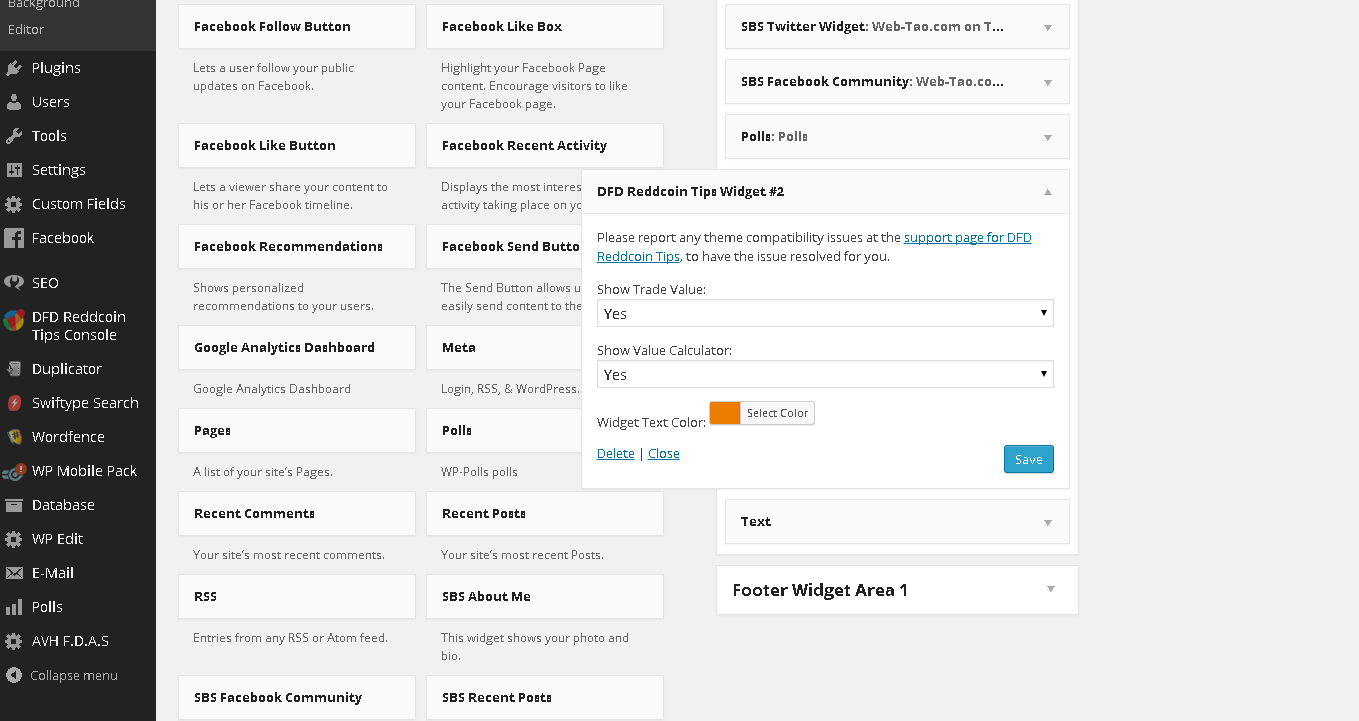Click the Facebook icon in admin menu

tap(14, 238)
